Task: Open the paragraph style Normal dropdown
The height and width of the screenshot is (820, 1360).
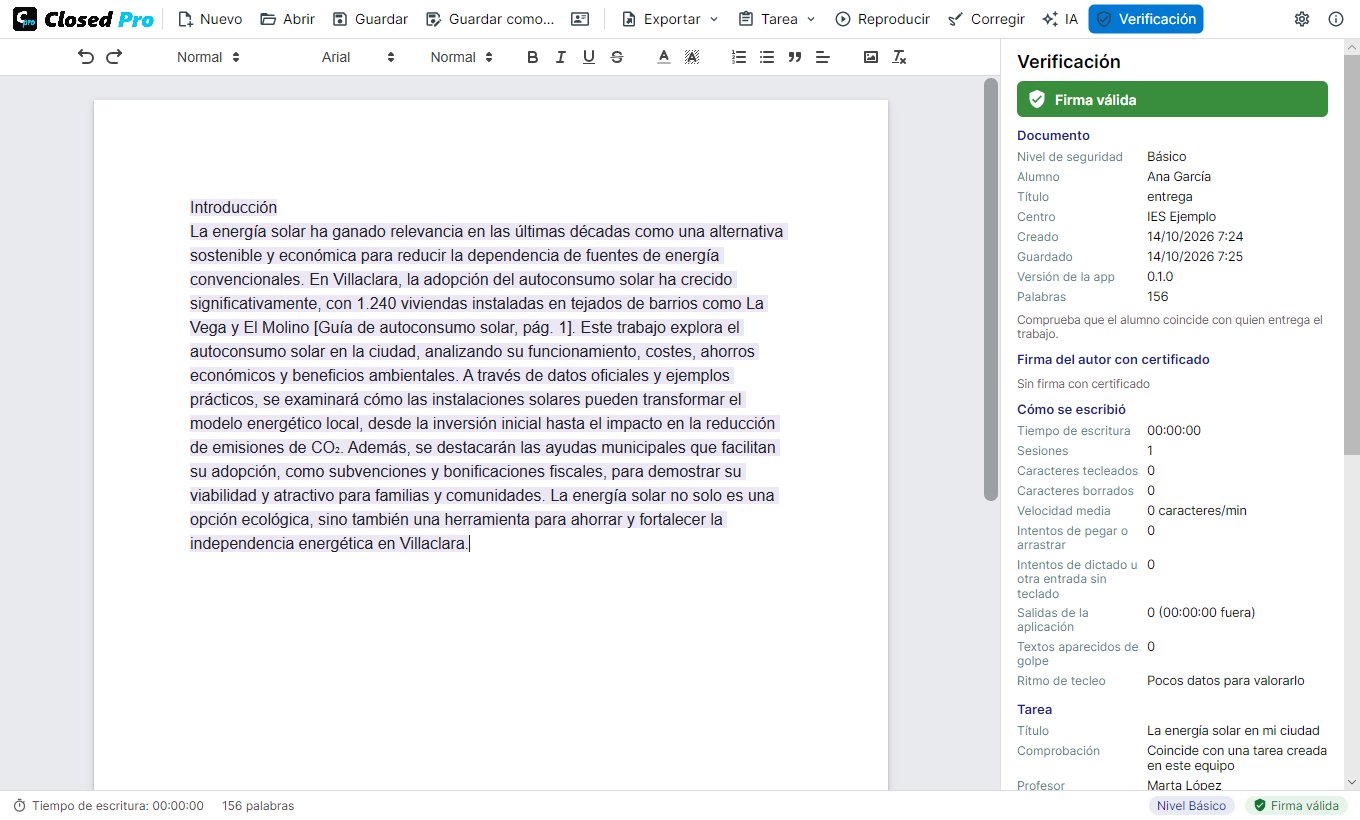Action: (x=208, y=57)
